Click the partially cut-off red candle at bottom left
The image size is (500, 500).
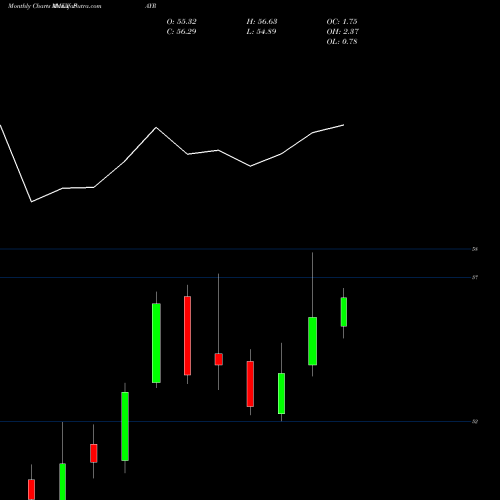pyautogui.click(x=31, y=482)
